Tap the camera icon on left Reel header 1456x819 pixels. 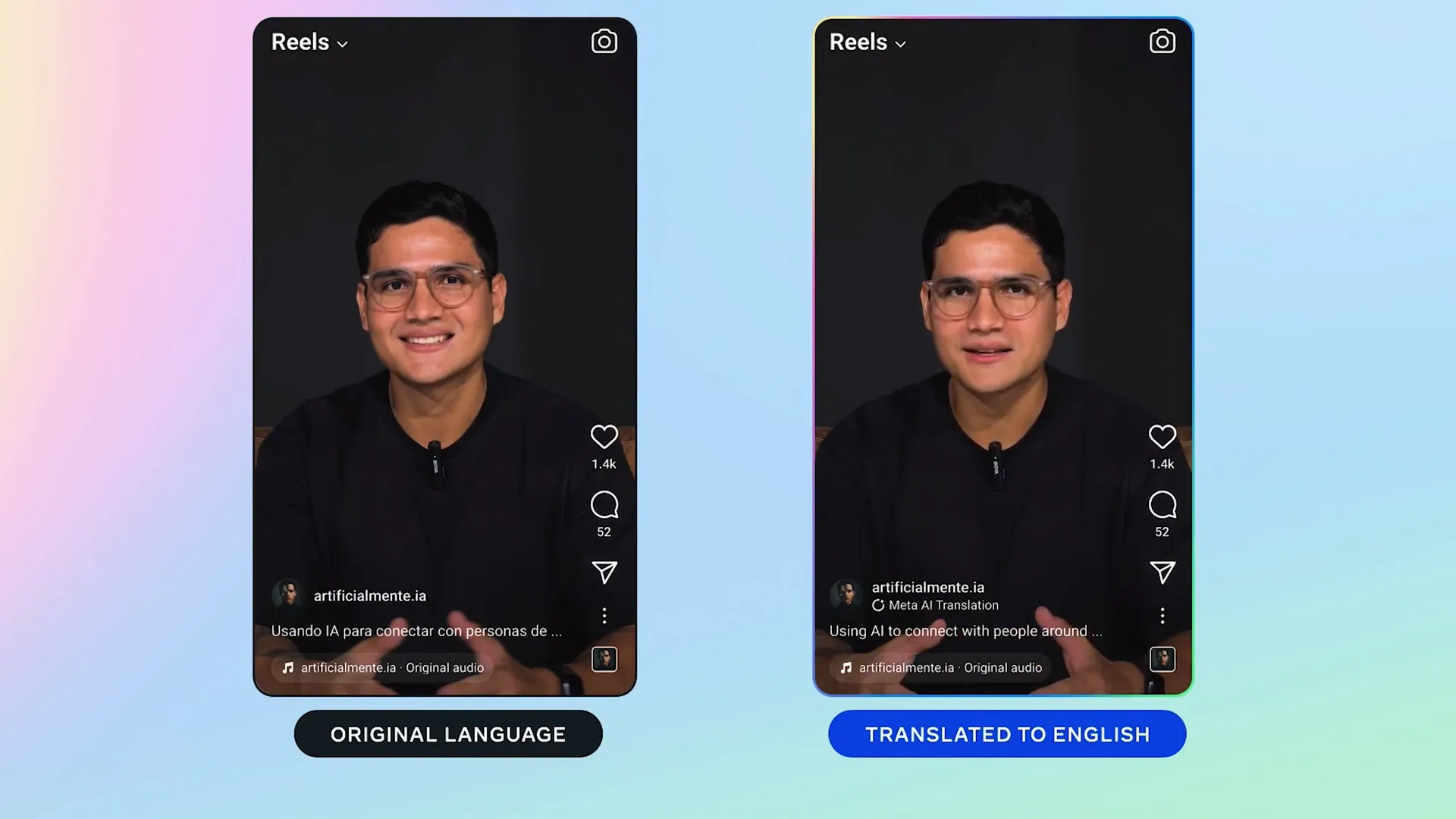(x=604, y=41)
